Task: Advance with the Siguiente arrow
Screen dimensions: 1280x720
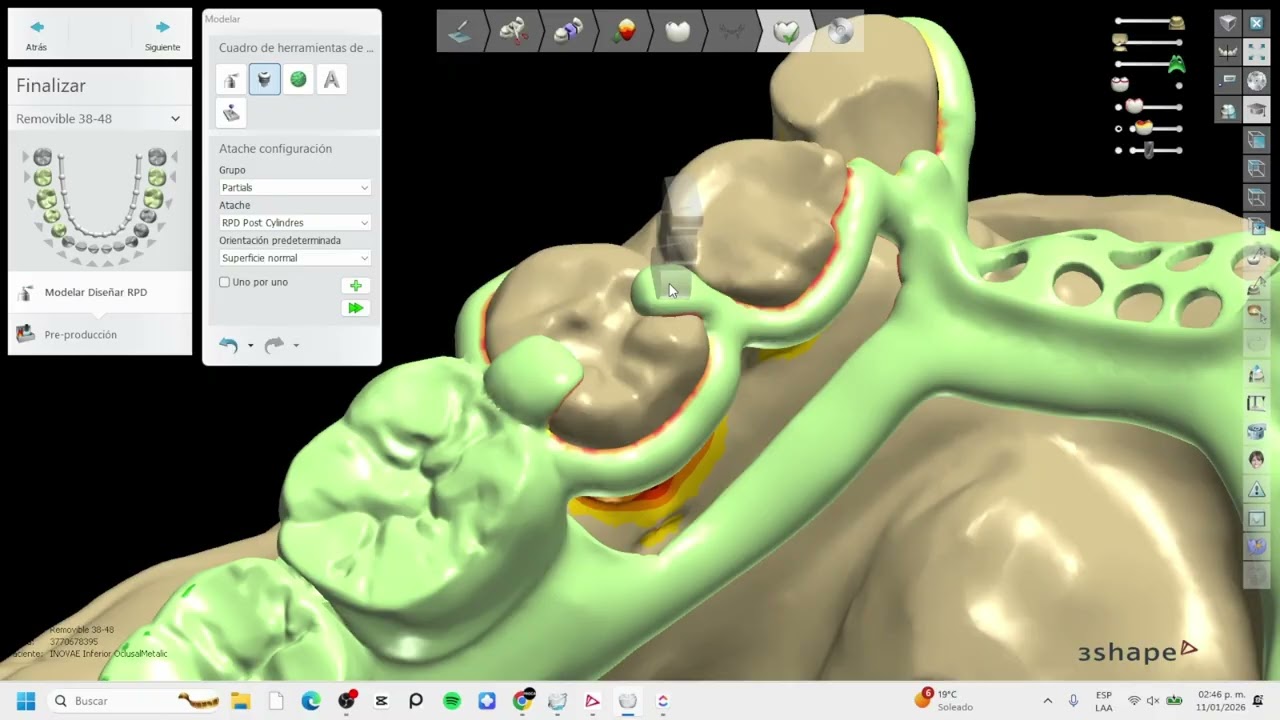Action: click(x=162, y=34)
